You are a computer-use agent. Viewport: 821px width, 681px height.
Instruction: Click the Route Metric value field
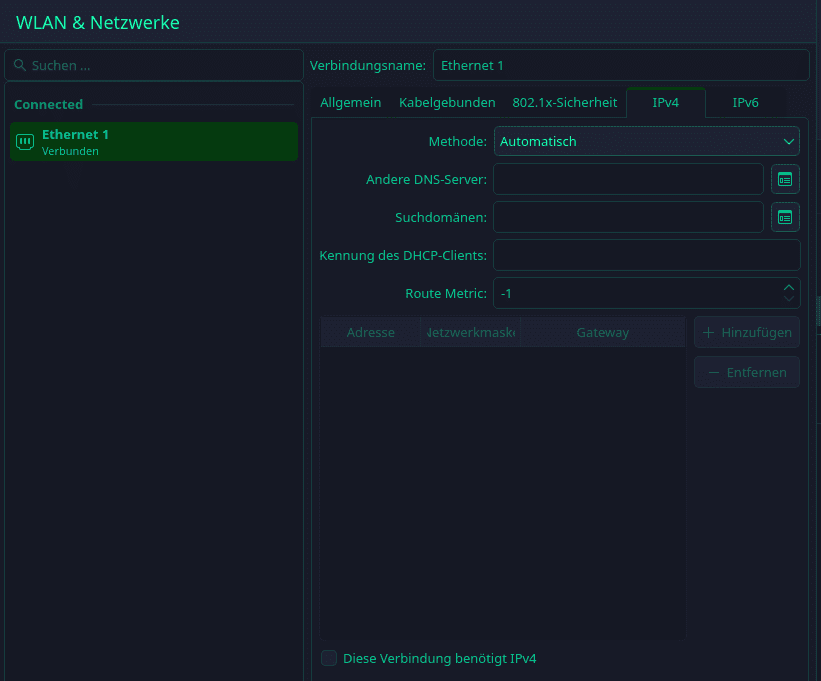pyautogui.click(x=647, y=294)
